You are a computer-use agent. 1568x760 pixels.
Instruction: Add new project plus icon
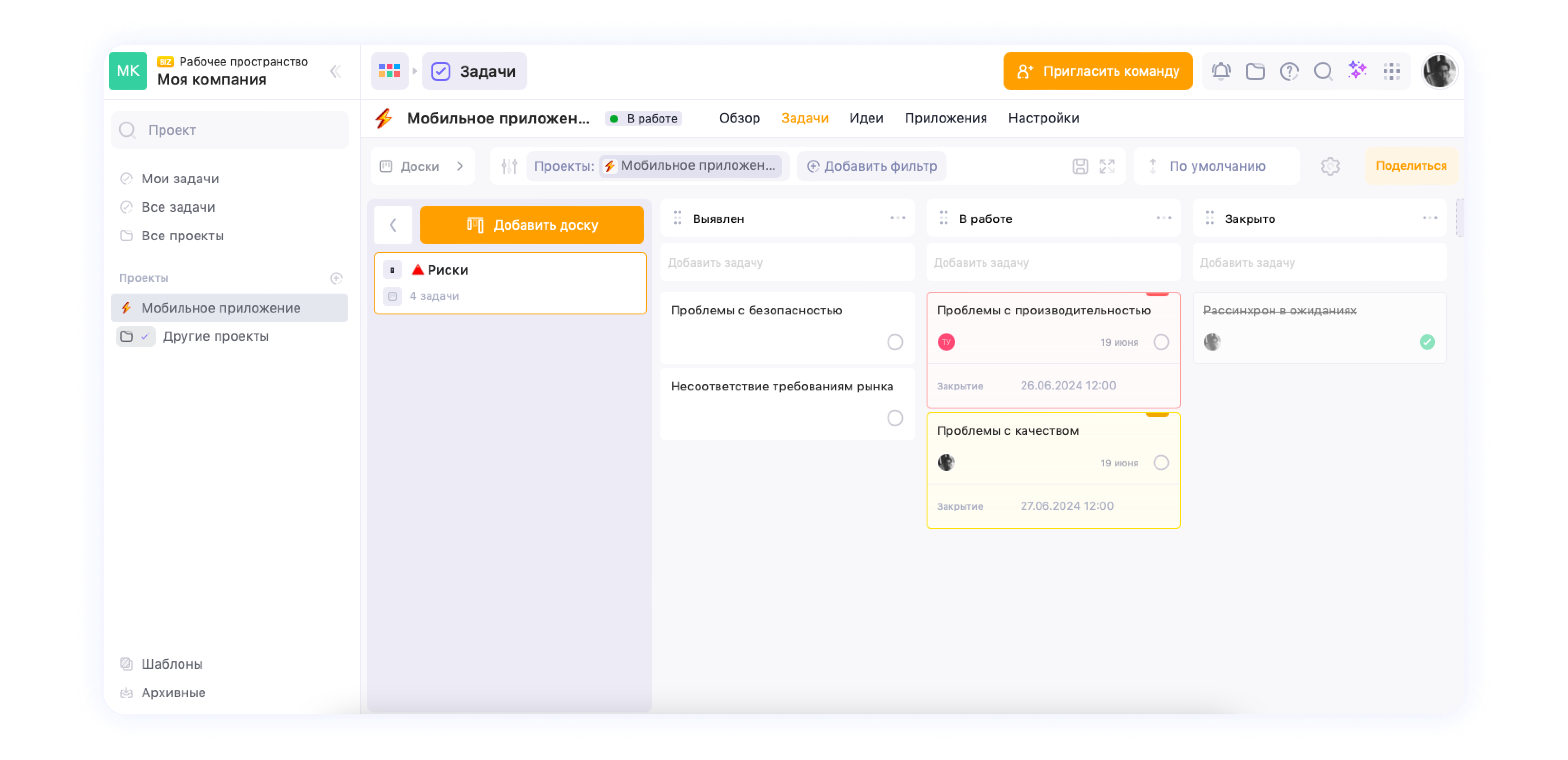click(336, 278)
